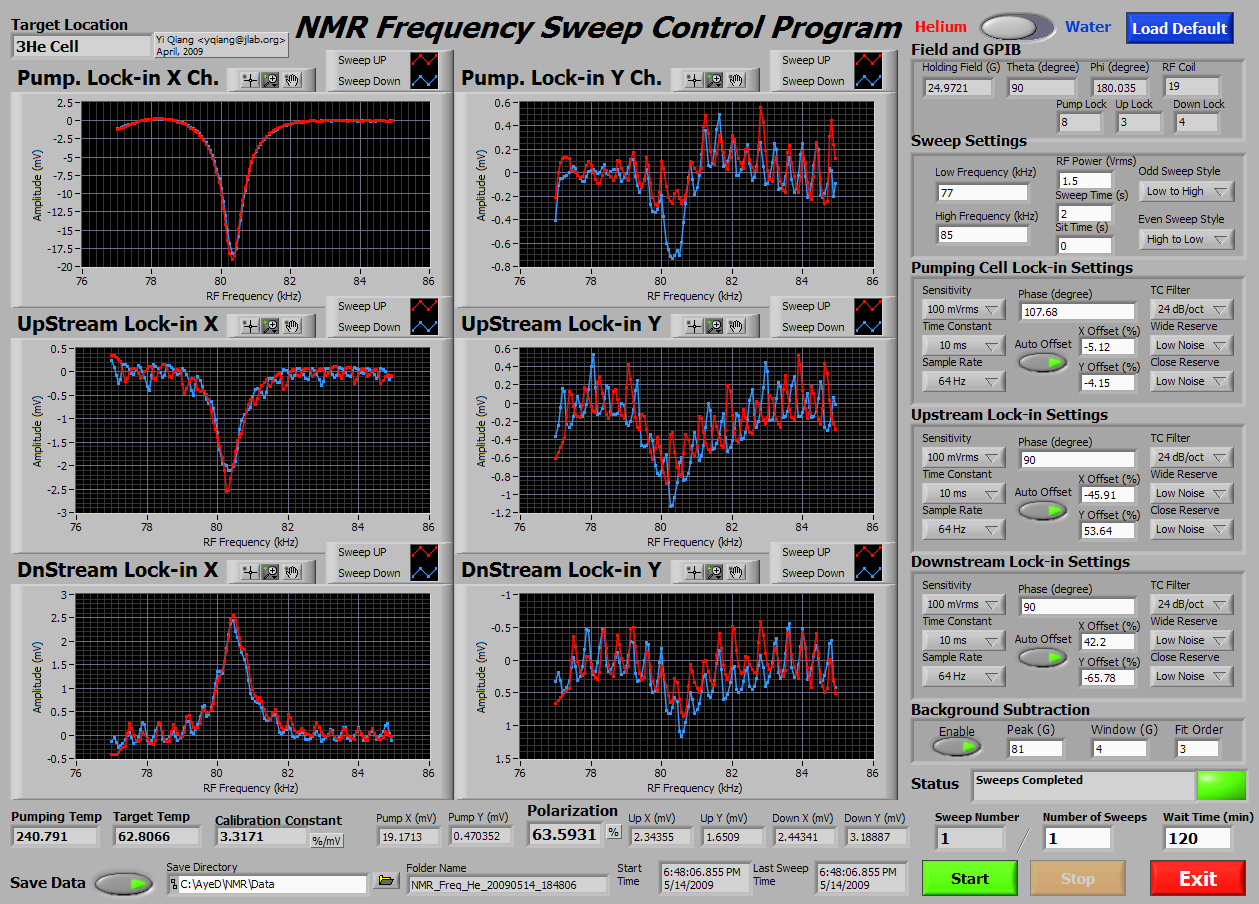1259x904 pixels.
Task: Open Even Sweep Style dropdown
Action: 1186,239
